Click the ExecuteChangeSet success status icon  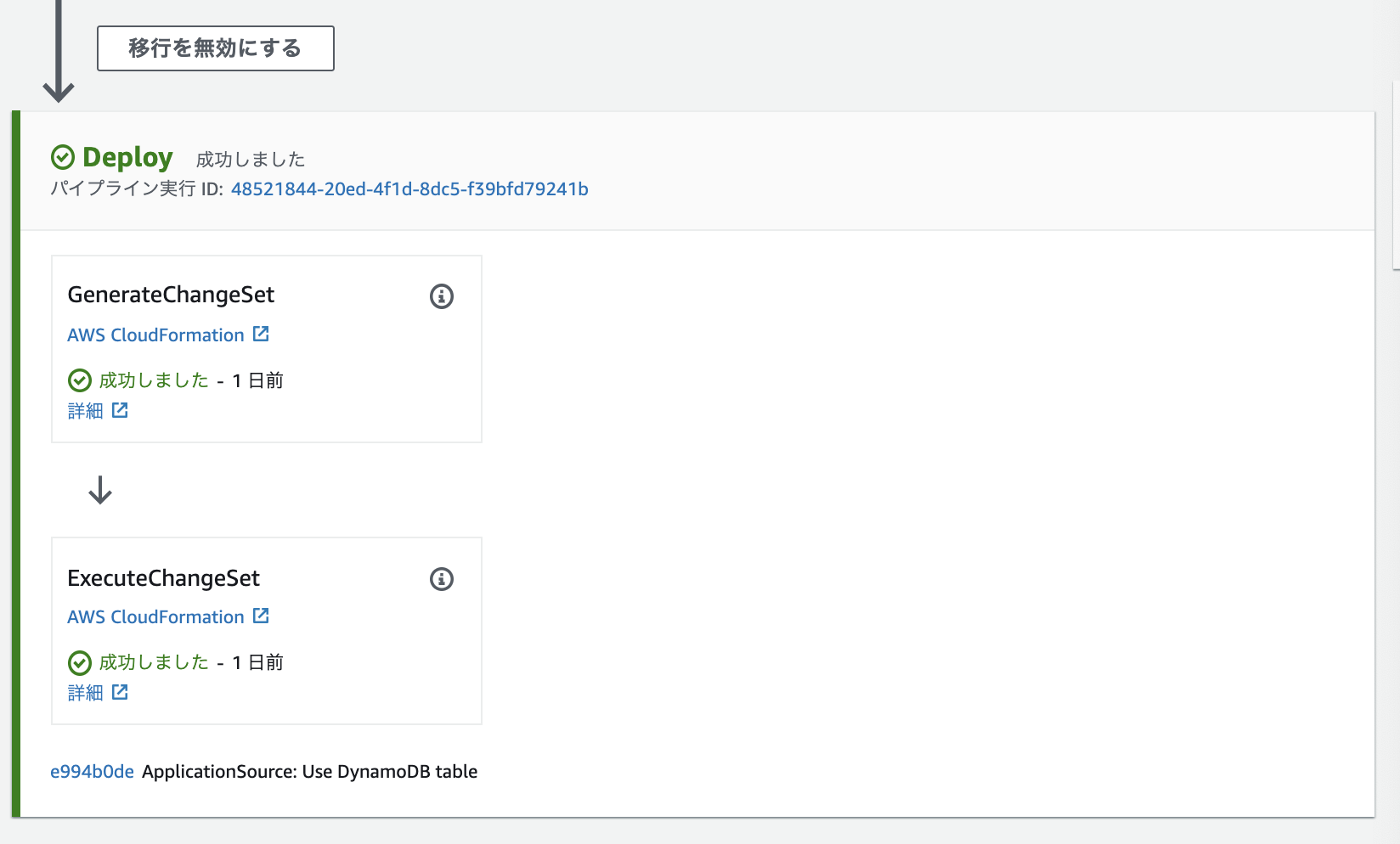coord(79,662)
